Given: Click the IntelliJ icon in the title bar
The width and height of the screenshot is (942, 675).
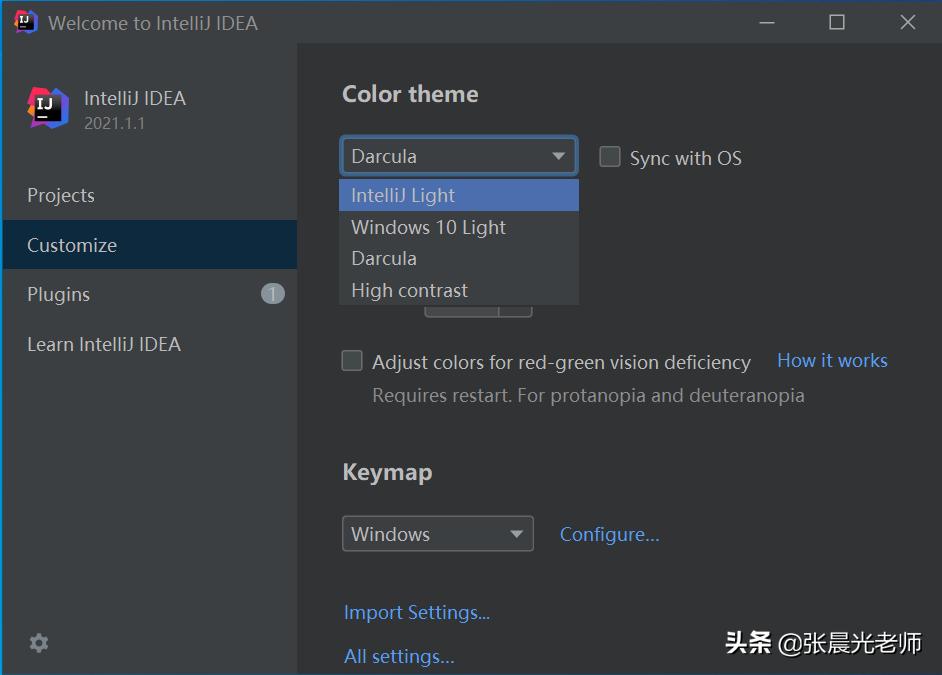Looking at the screenshot, I should click(x=26, y=22).
